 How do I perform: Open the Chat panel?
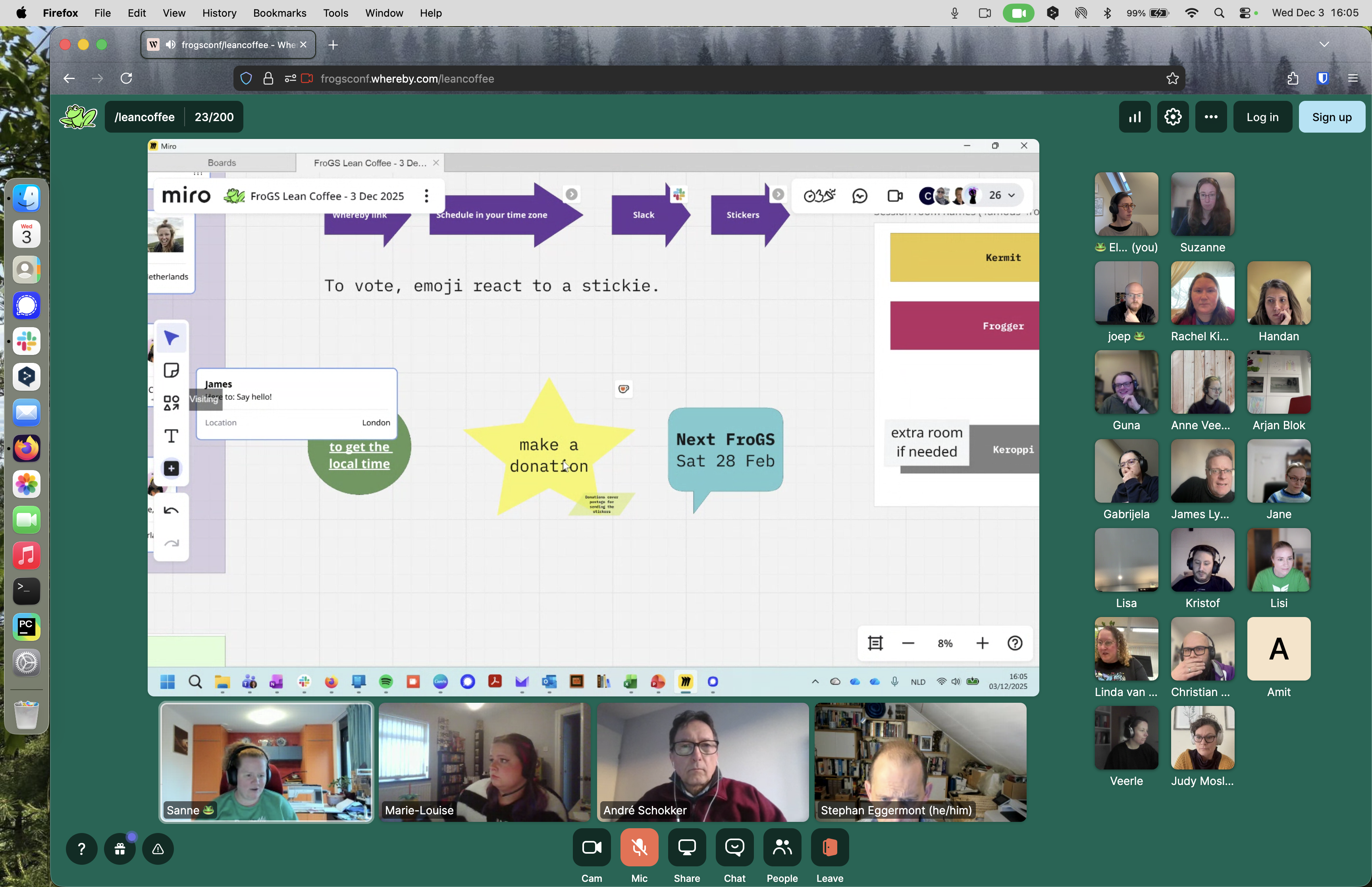[x=734, y=847]
